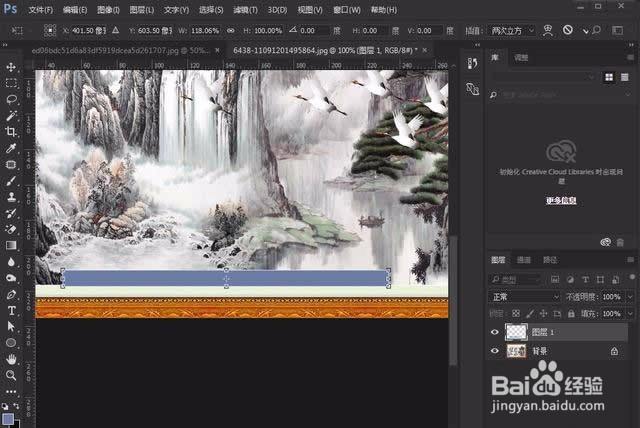The width and height of the screenshot is (640, 428).
Task: Click the foreground color swatch
Action: tap(8, 419)
